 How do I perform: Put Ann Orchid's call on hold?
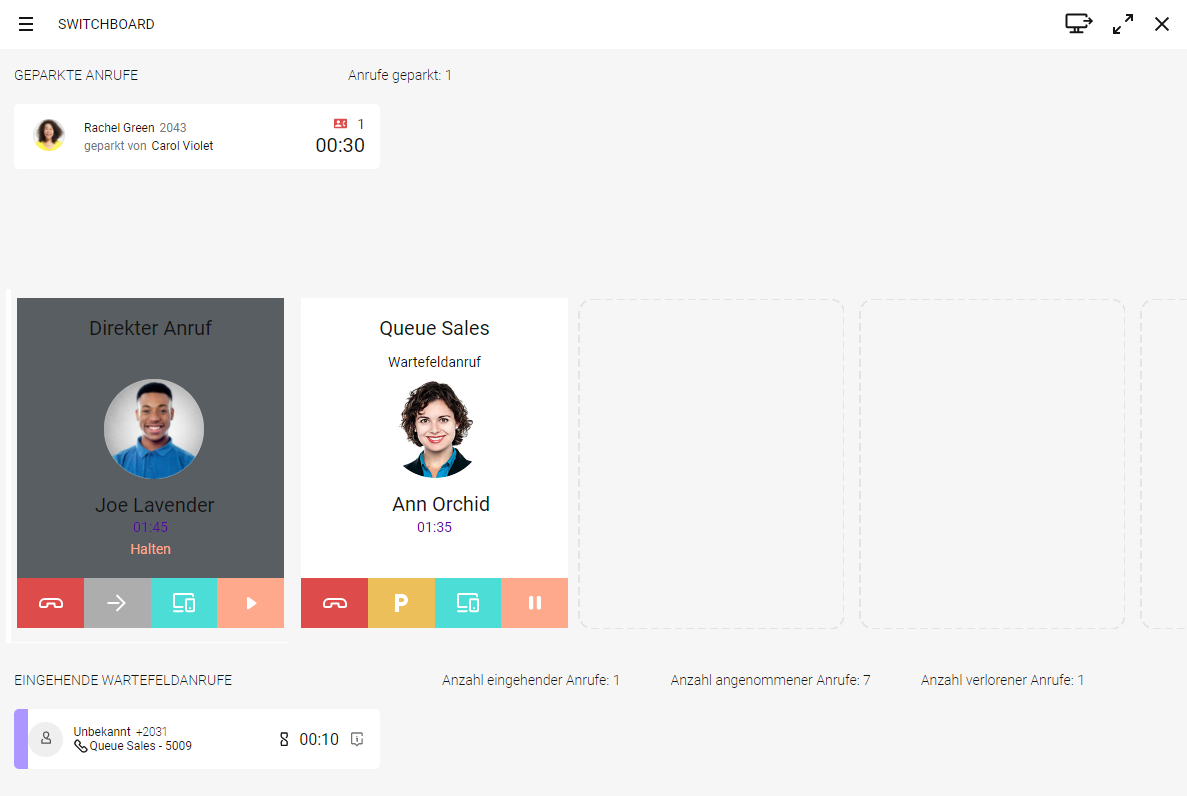coord(535,603)
